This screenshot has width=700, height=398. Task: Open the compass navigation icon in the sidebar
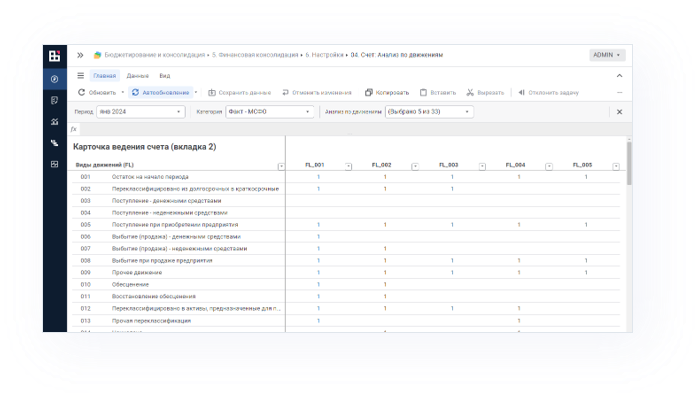tap(54, 79)
